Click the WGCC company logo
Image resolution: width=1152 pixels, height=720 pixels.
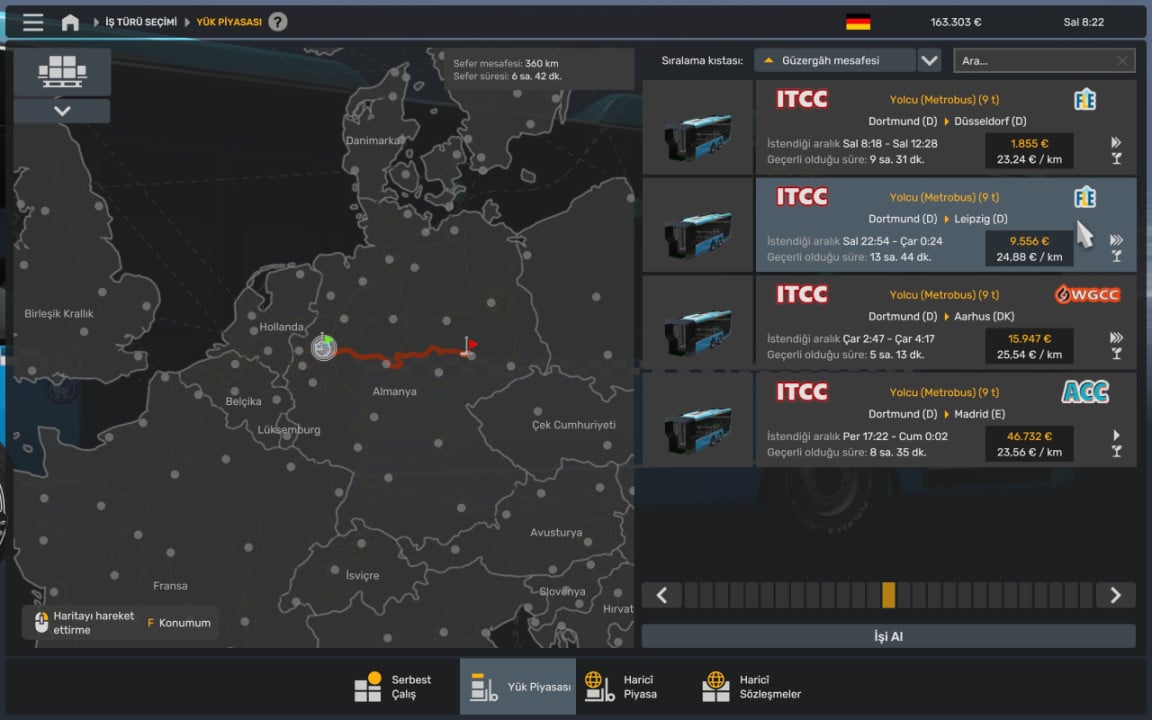[1087, 295]
